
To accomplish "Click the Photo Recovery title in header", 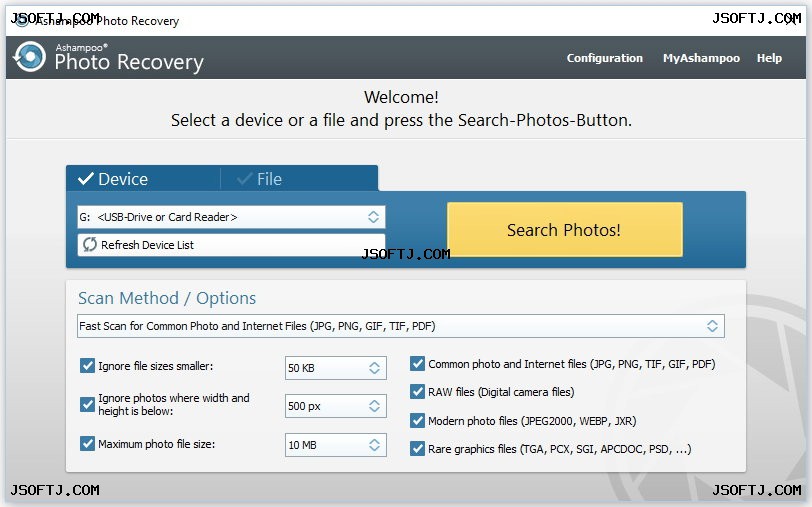I will pyautogui.click(x=129, y=62).
